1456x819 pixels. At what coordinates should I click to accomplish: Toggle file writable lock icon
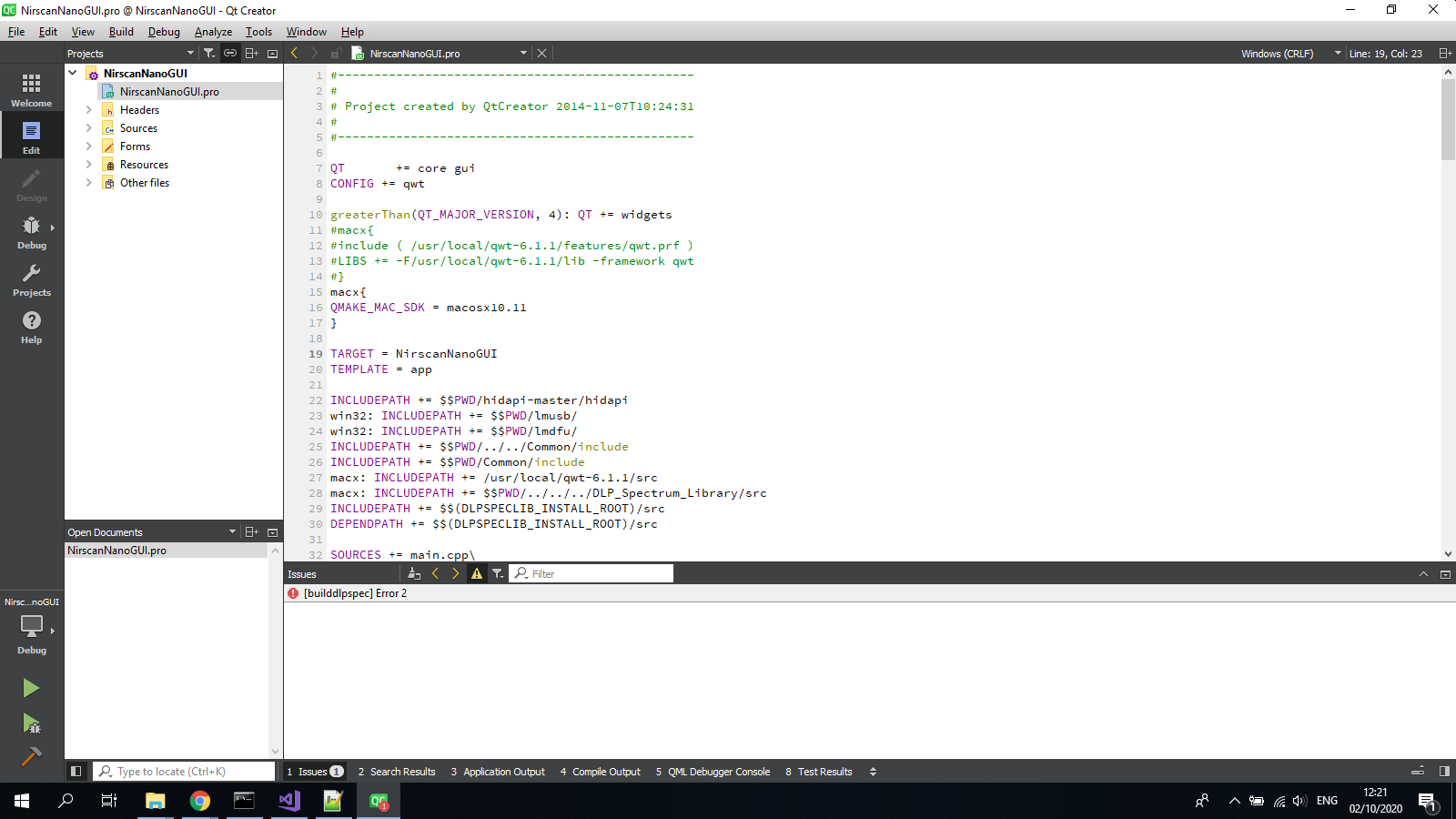click(x=336, y=53)
